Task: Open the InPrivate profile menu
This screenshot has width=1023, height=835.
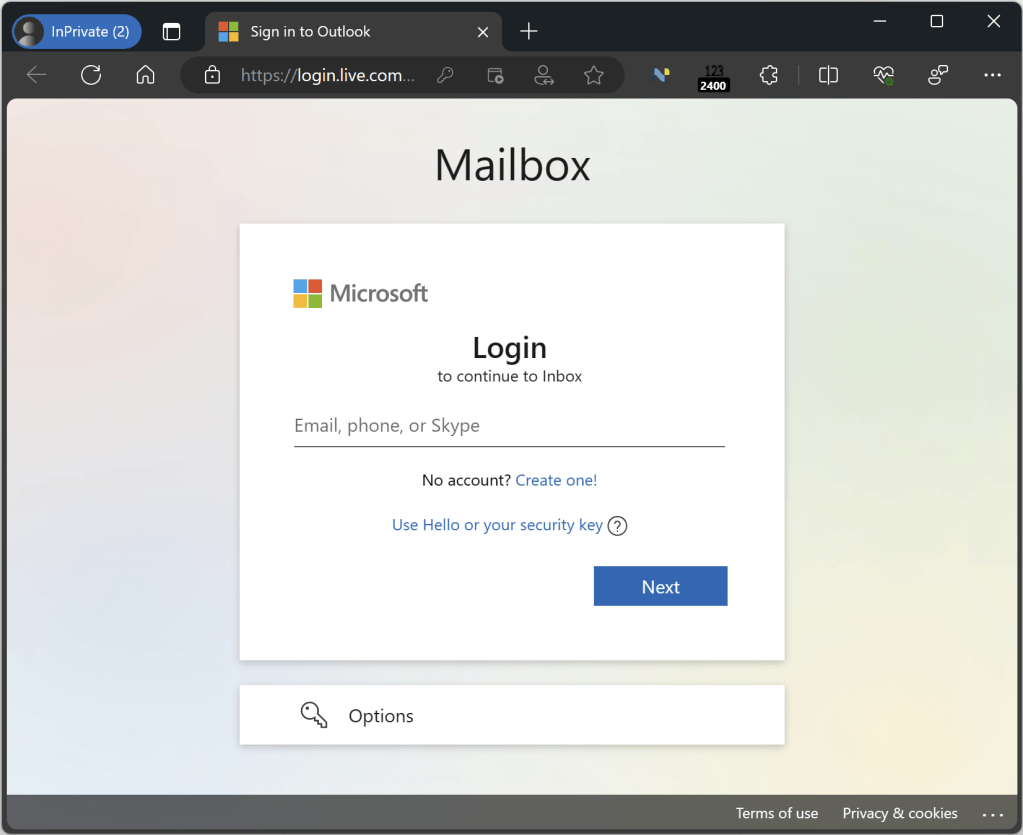Action: 77,31
